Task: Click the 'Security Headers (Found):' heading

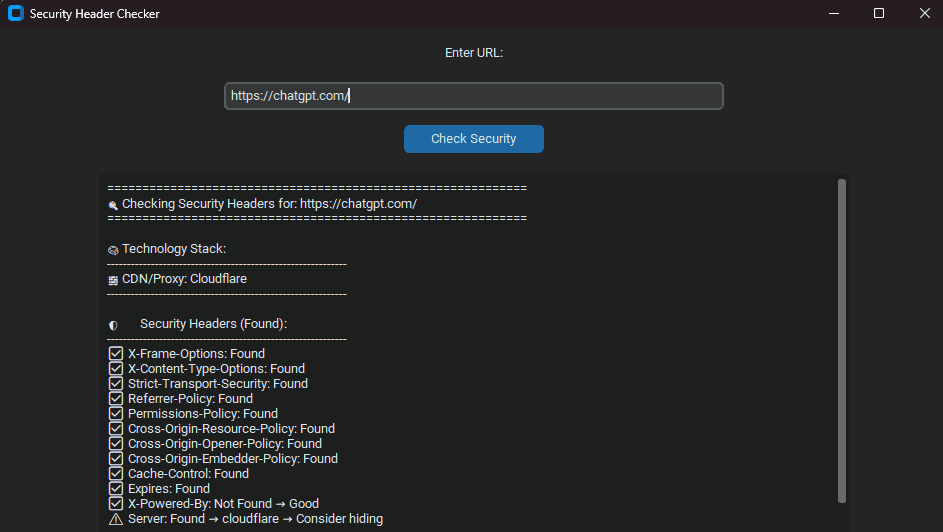Action: (x=213, y=324)
